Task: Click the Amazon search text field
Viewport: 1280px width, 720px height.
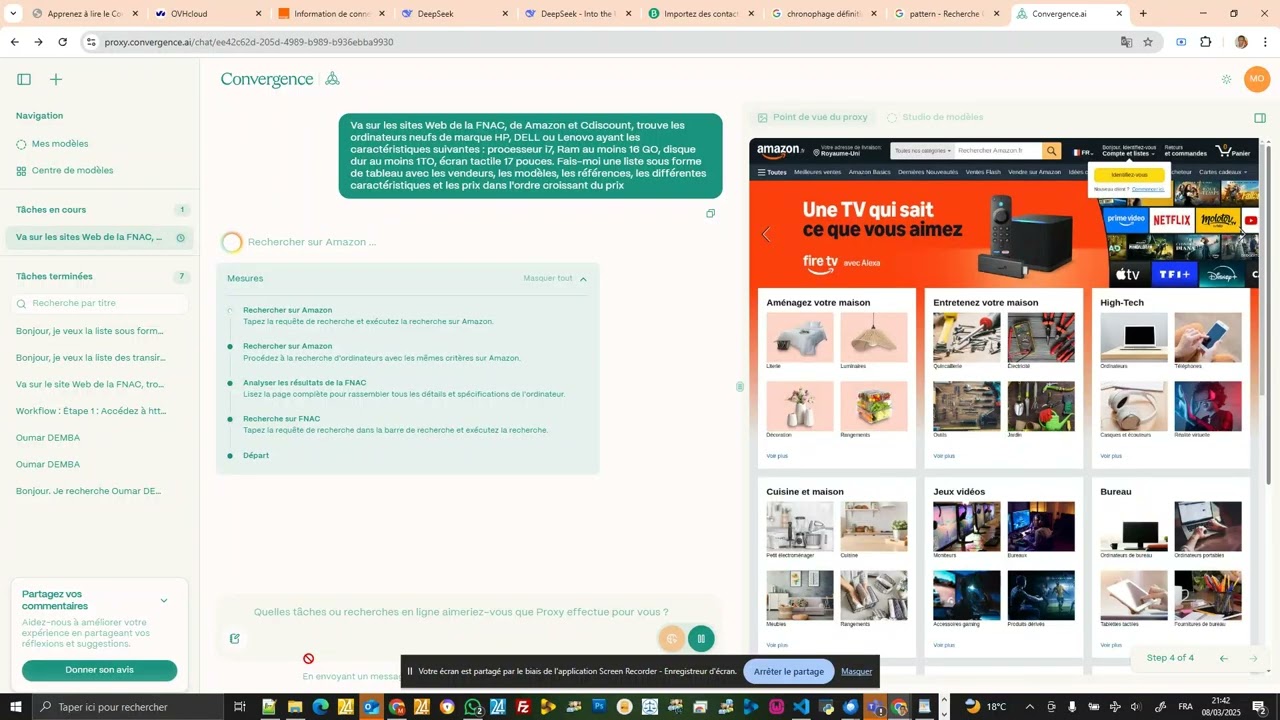Action: click(x=998, y=151)
